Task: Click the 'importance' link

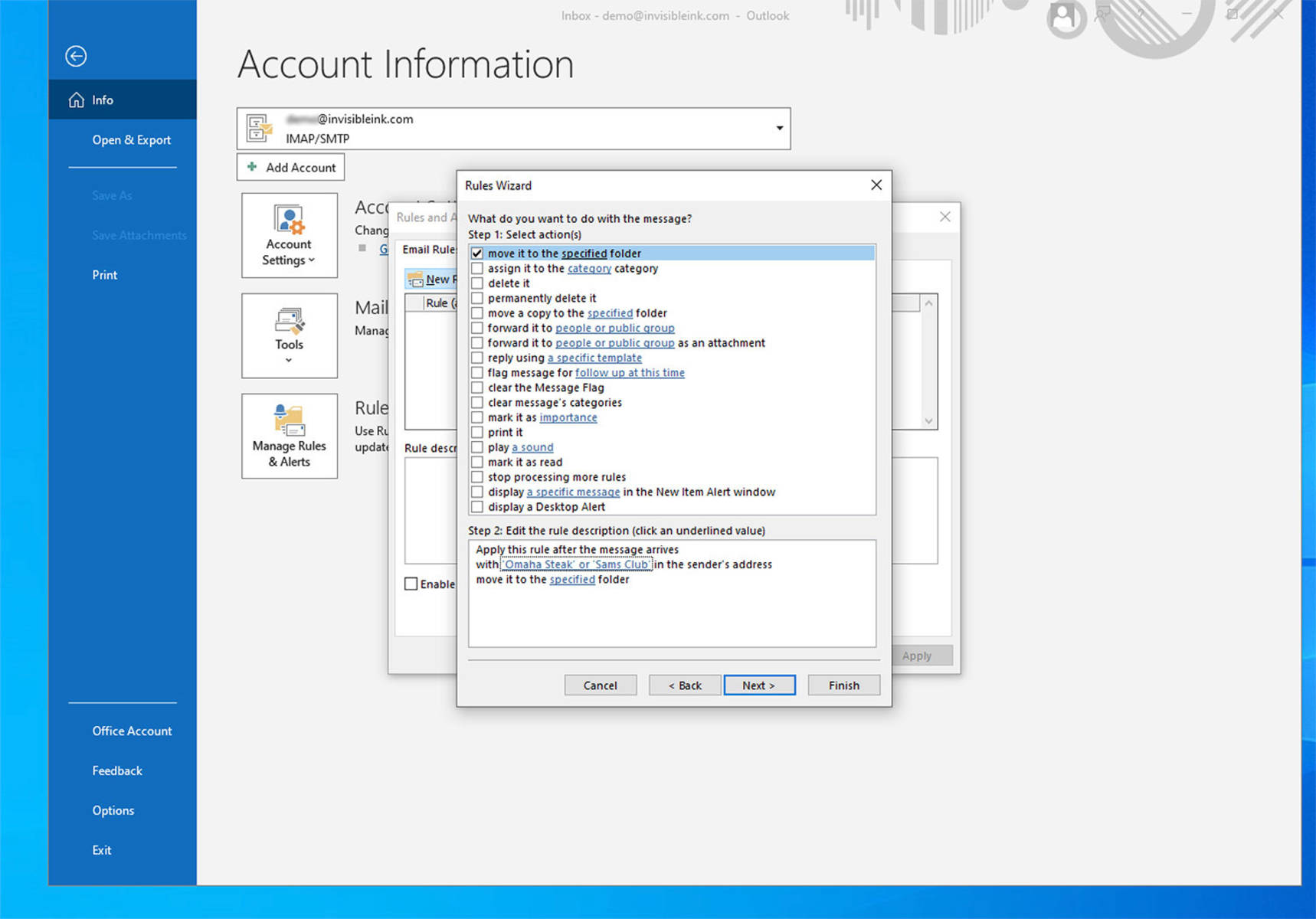Action: tap(568, 417)
